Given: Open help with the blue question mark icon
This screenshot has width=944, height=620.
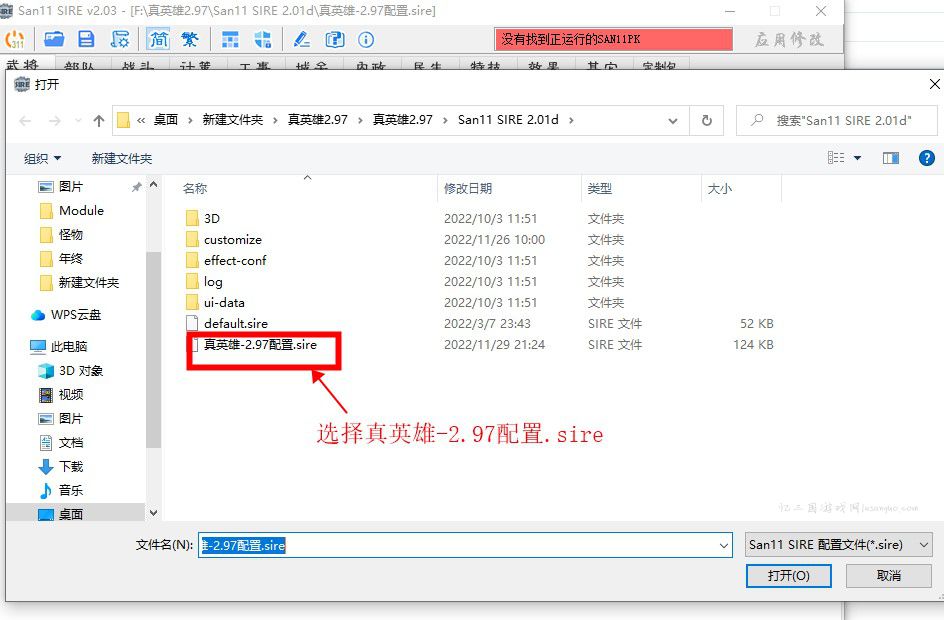Looking at the screenshot, I should pos(927,158).
